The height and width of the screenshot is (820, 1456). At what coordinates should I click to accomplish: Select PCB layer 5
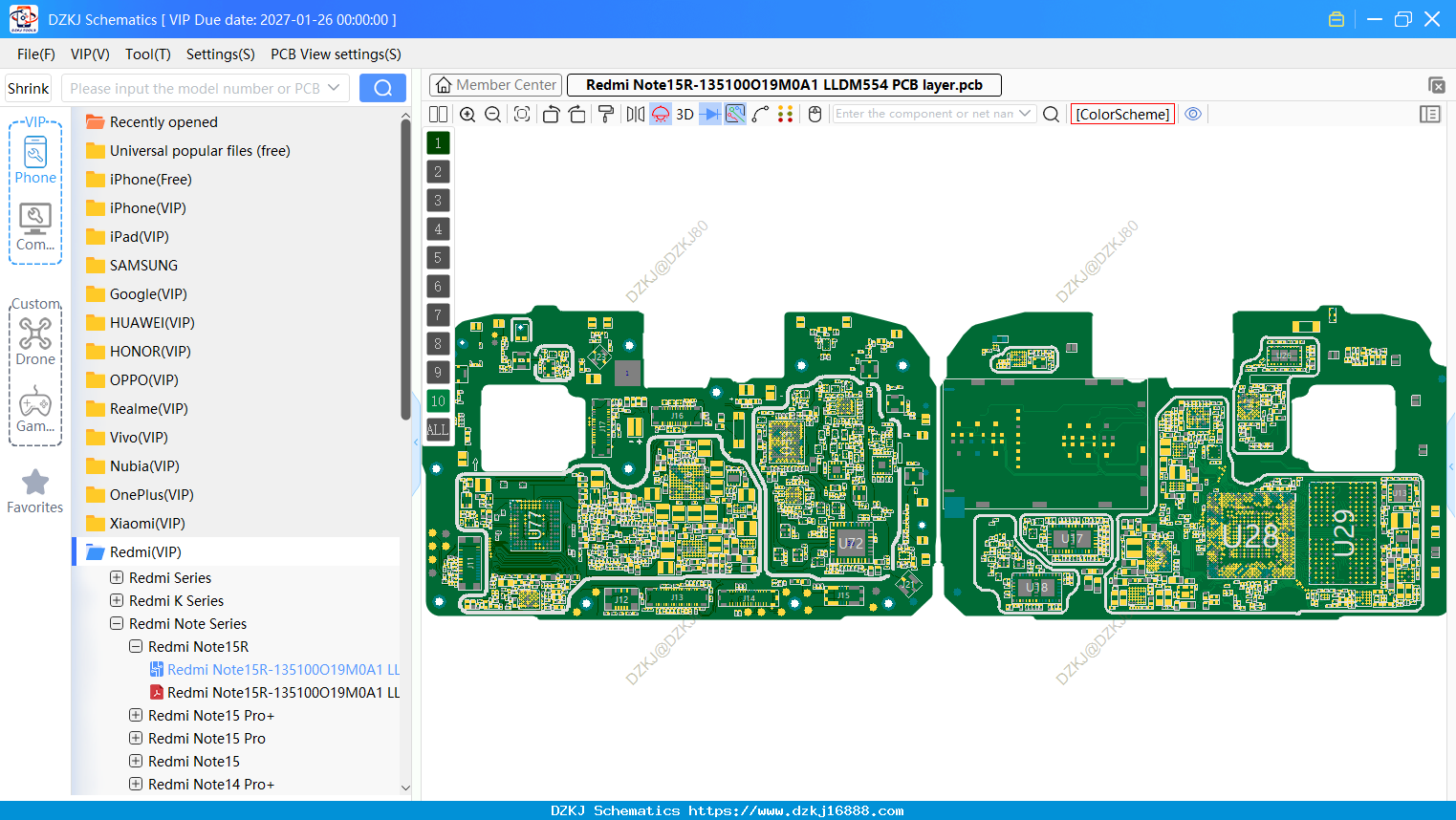click(438, 258)
